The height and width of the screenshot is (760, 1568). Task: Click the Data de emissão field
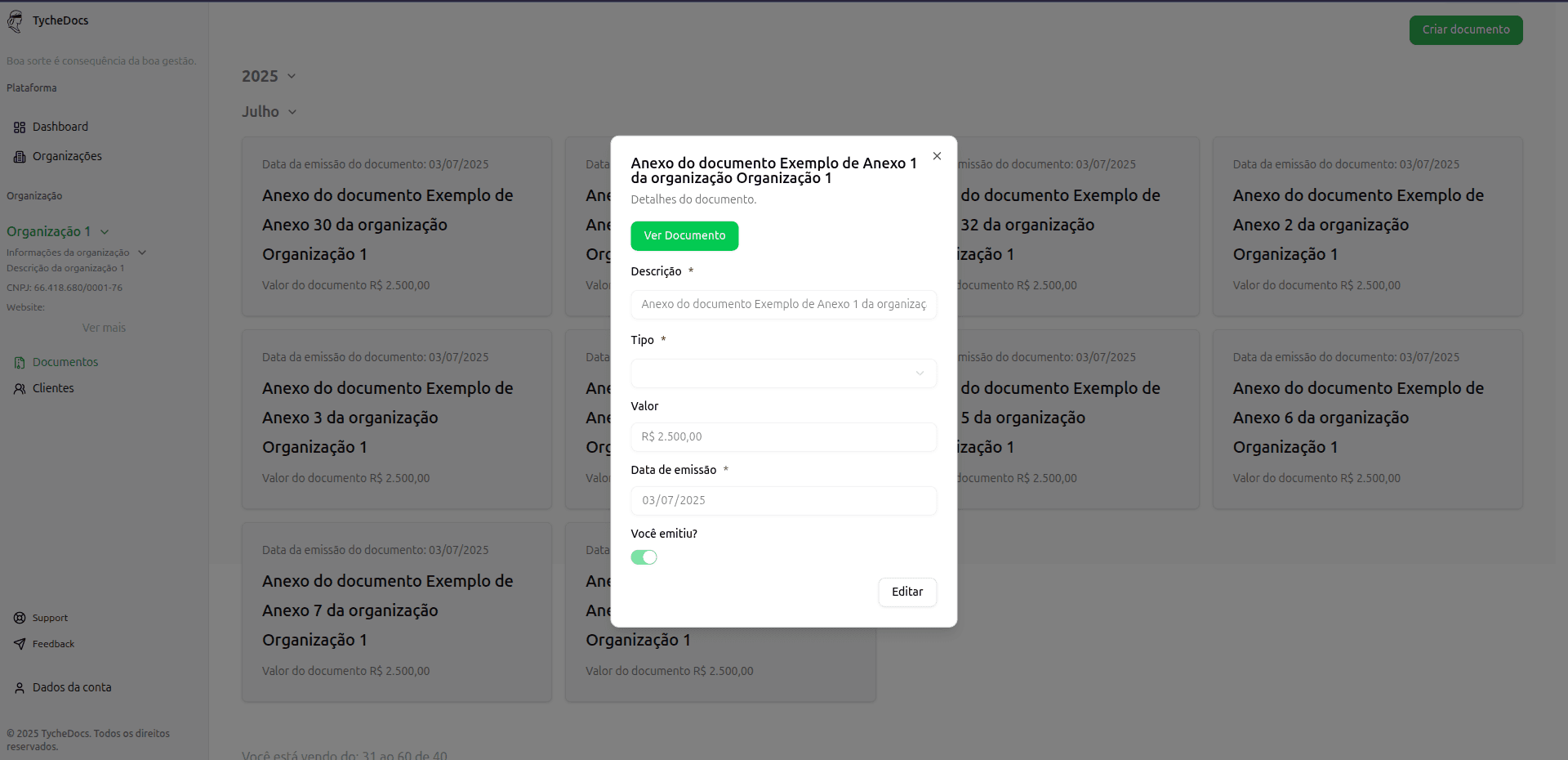click(783, 501)
